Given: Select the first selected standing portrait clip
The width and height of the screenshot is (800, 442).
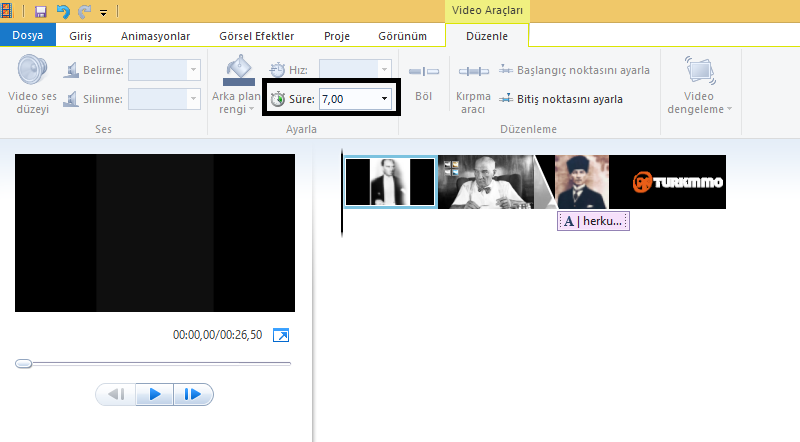Looking at the screenshot, I should click(x=390, y=182).
